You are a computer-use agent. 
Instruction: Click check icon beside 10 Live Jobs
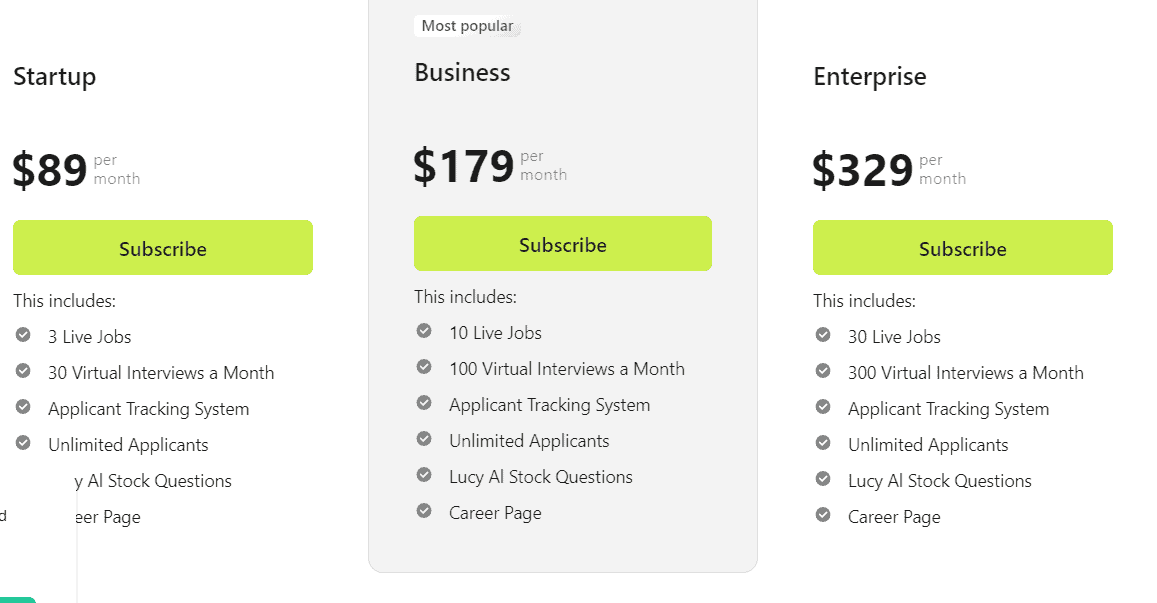tap(424, 331)
